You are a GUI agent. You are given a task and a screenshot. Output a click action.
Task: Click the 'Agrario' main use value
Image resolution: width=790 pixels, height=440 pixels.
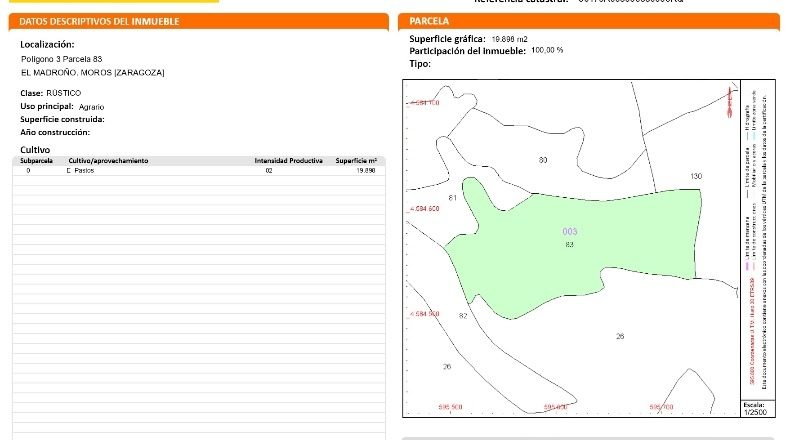pyautogui.click(x=91, y=107)
